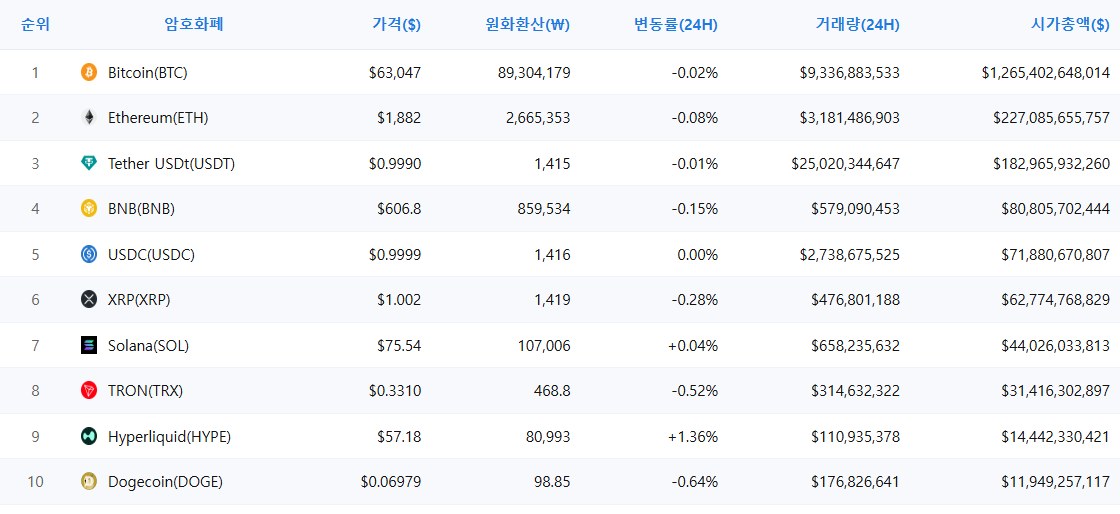Click market cap $1,265,402,648,014
The image size is (1120, 514).
[1046, 73]
